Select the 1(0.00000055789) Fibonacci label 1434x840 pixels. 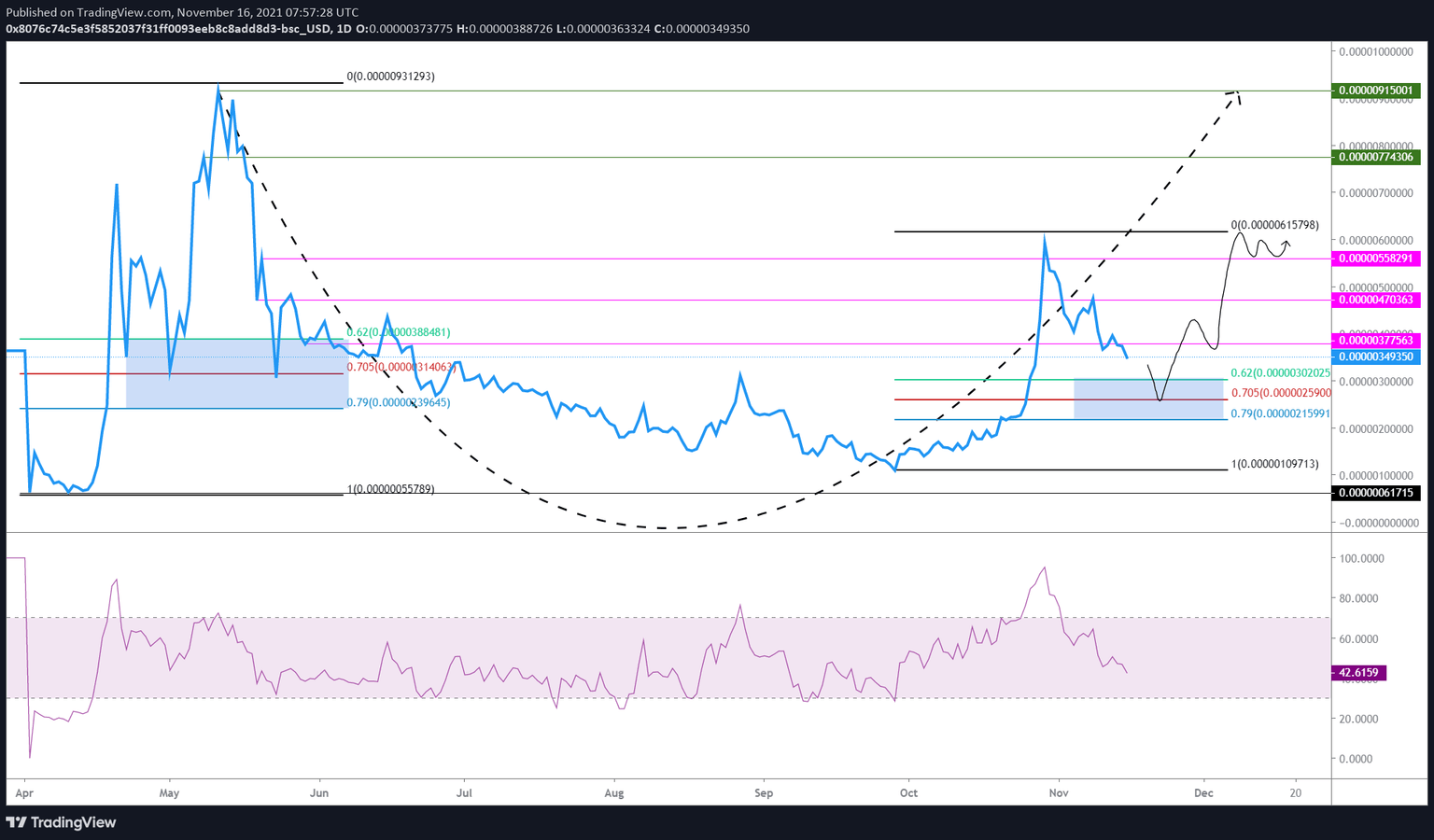click(x=390, y=489)
